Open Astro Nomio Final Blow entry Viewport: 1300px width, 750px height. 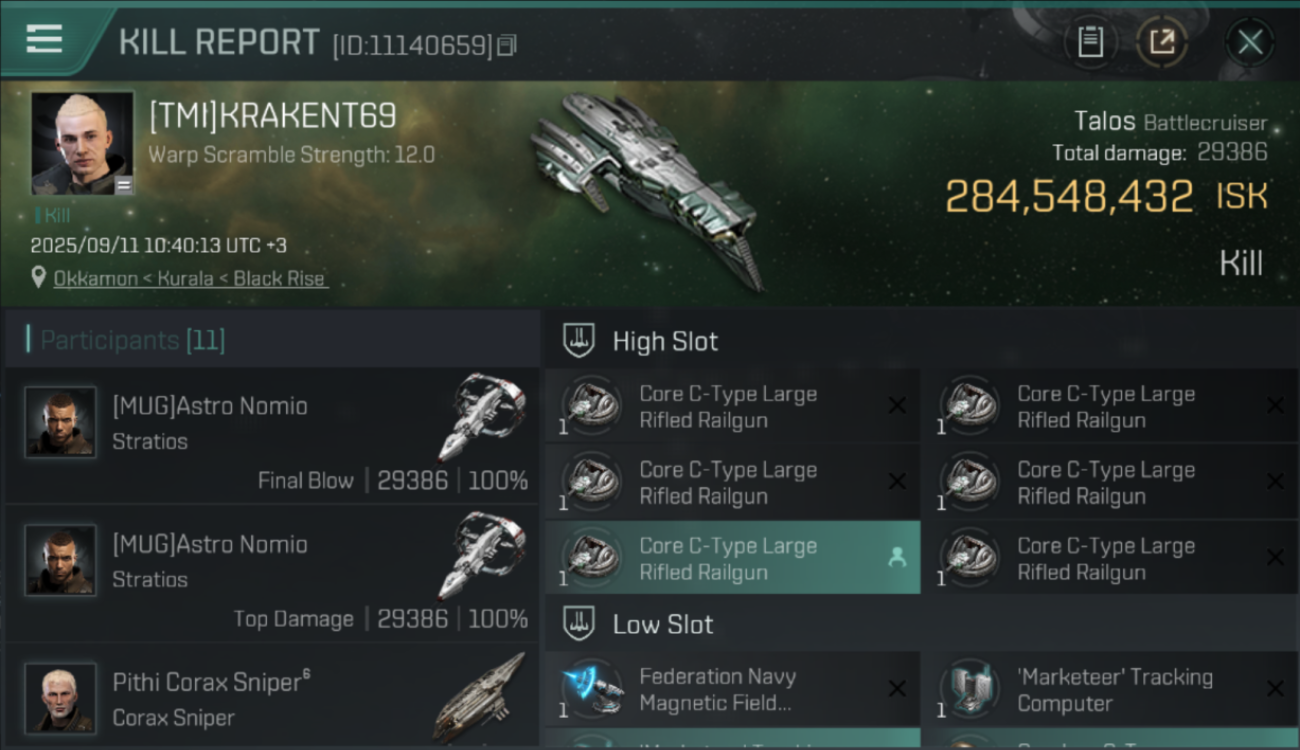coord(272,435)
